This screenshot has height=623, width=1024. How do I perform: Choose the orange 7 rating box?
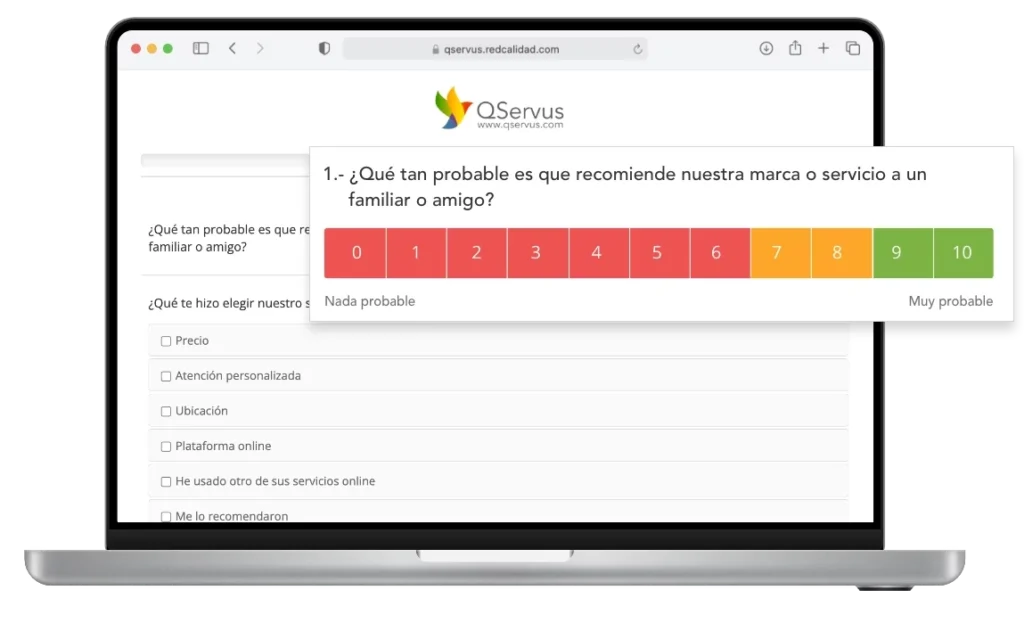tap(780, 253)
